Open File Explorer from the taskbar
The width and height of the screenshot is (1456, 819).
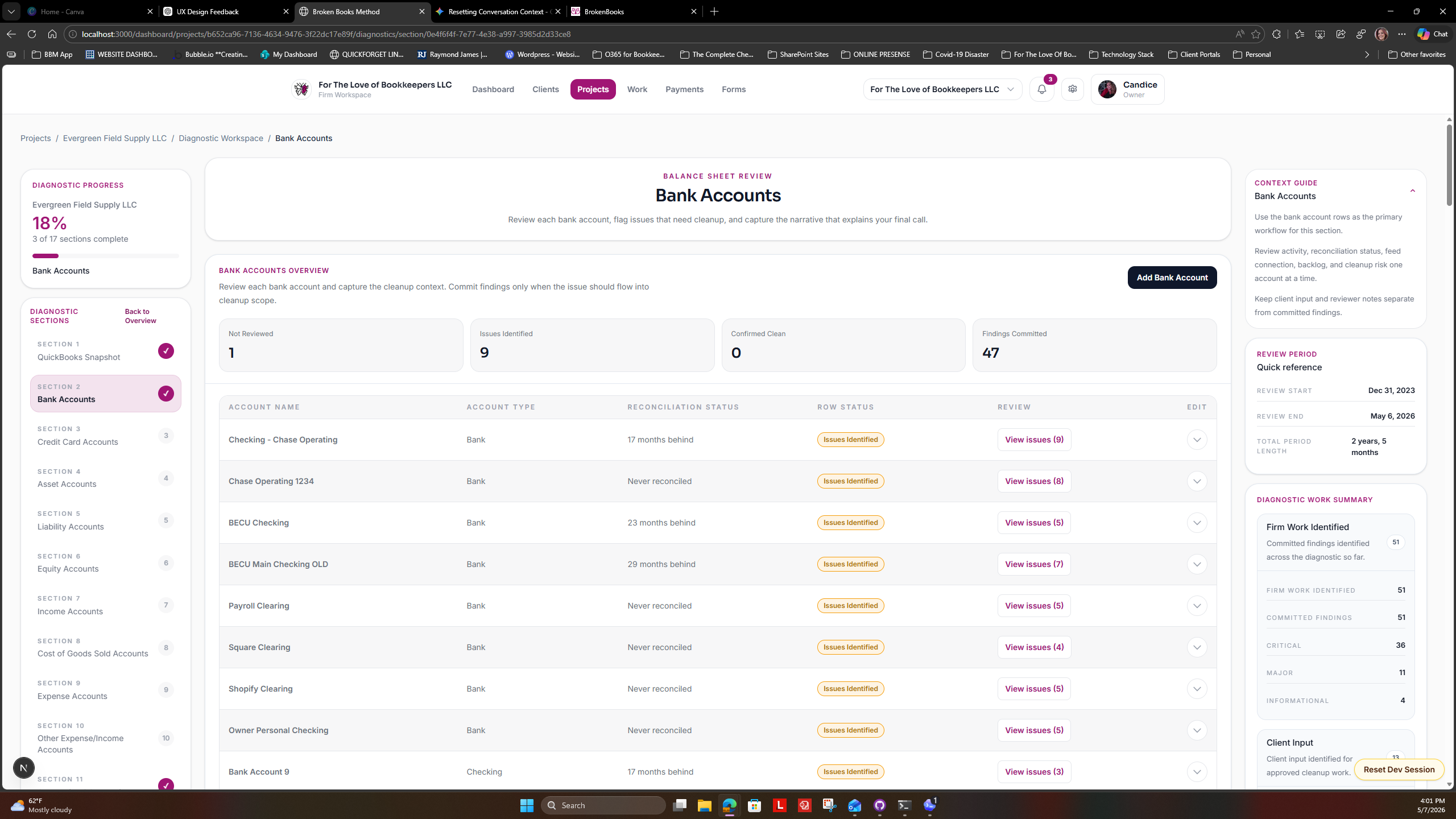pyautogui.click(x=704, y=805)
